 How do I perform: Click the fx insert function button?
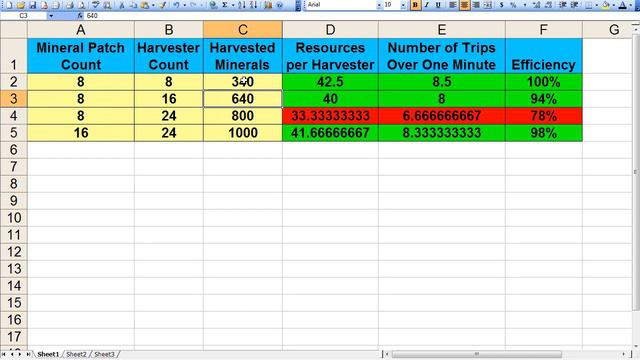pyautogui.click(x=80, y=16)
